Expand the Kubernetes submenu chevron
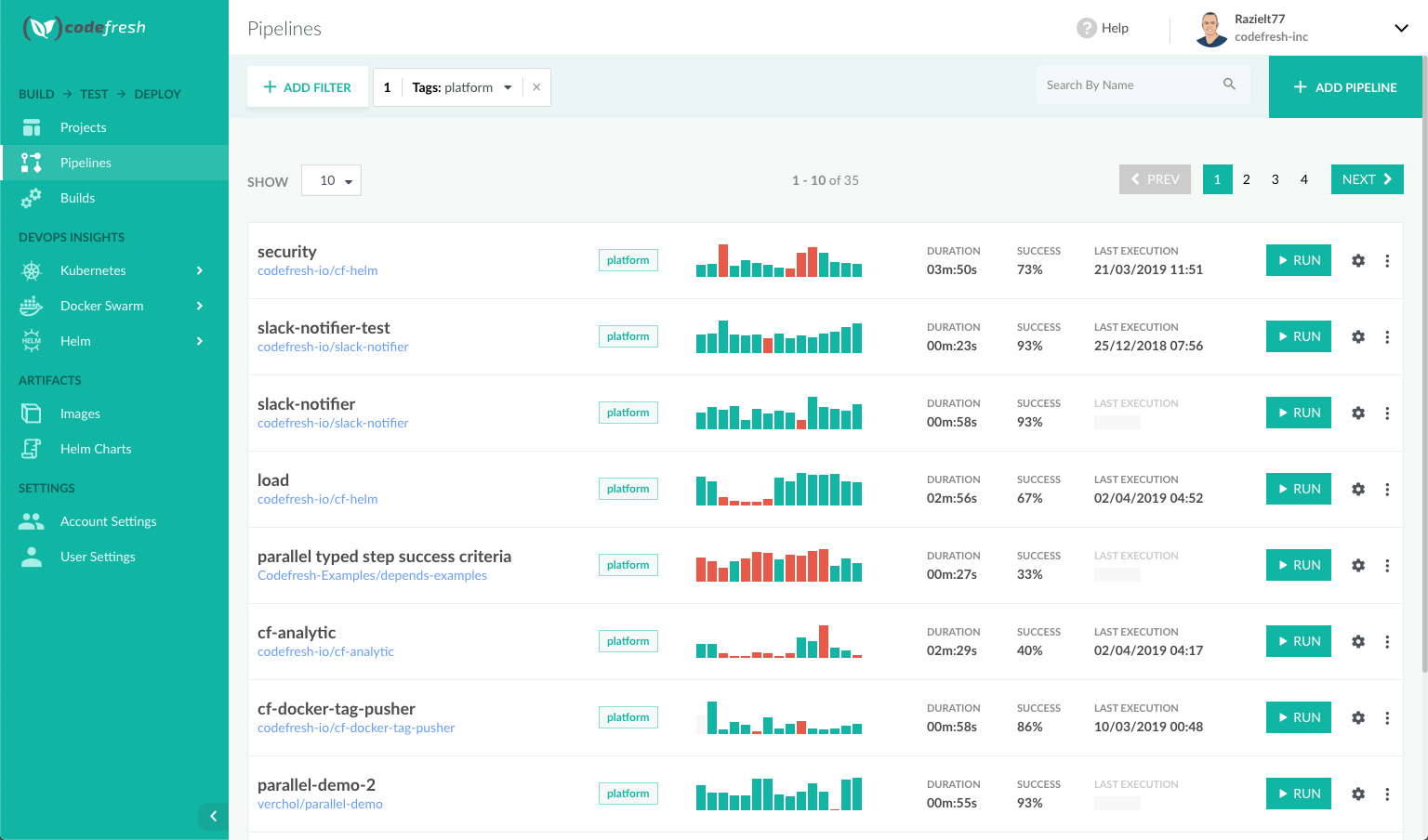This screenshot has height=840, width=1428. (x=199, y=270)
